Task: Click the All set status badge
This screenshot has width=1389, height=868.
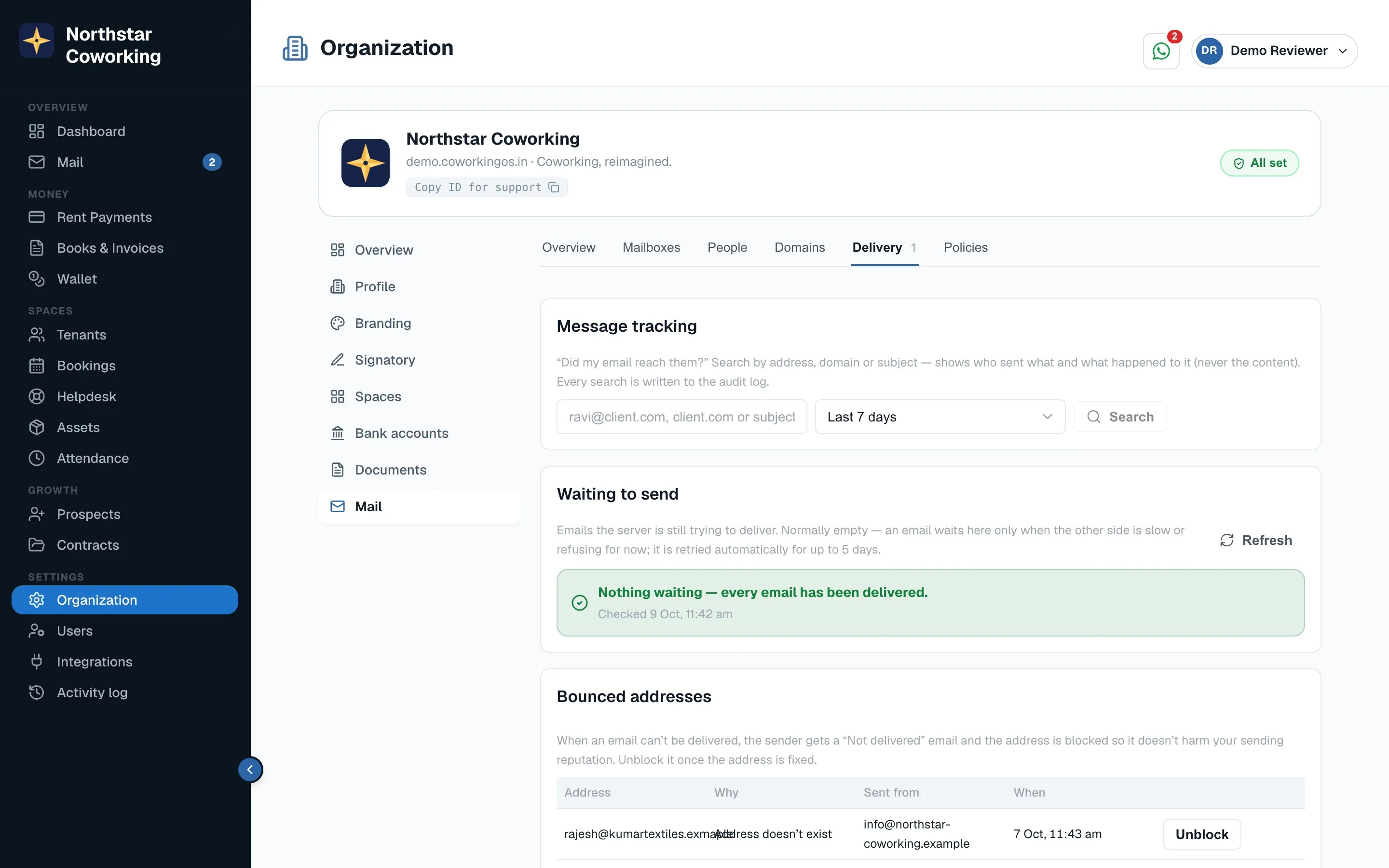Action: click(x=1259, y=163)
